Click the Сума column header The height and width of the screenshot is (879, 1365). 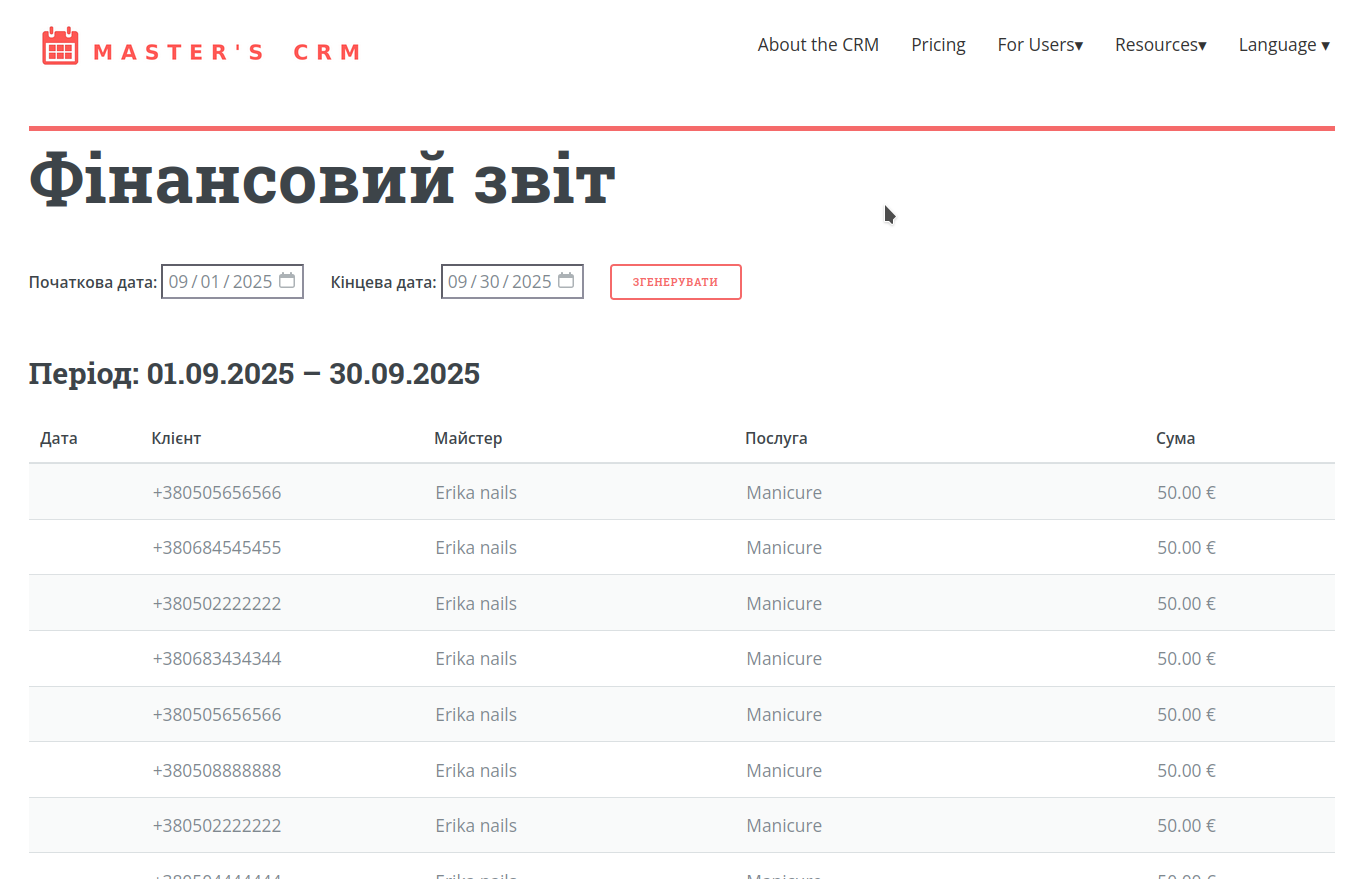[x=1175, y=438]
